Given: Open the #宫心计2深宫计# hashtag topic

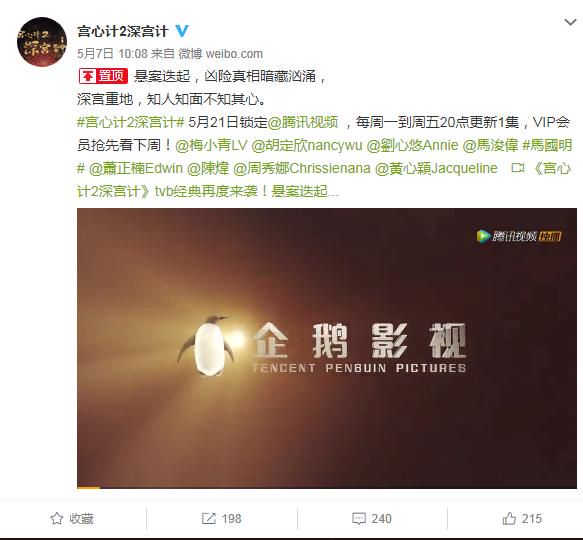Looking at the screenshot, I should (x=131, y=122).
